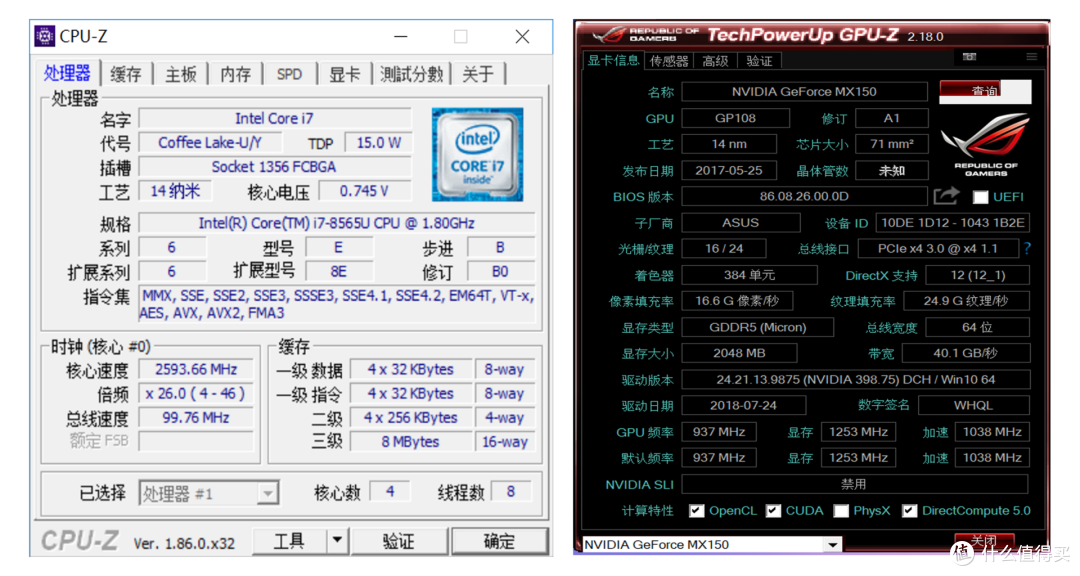
Task: Click the 显存大小 value 2048 MB
Action: click(739, 353)
